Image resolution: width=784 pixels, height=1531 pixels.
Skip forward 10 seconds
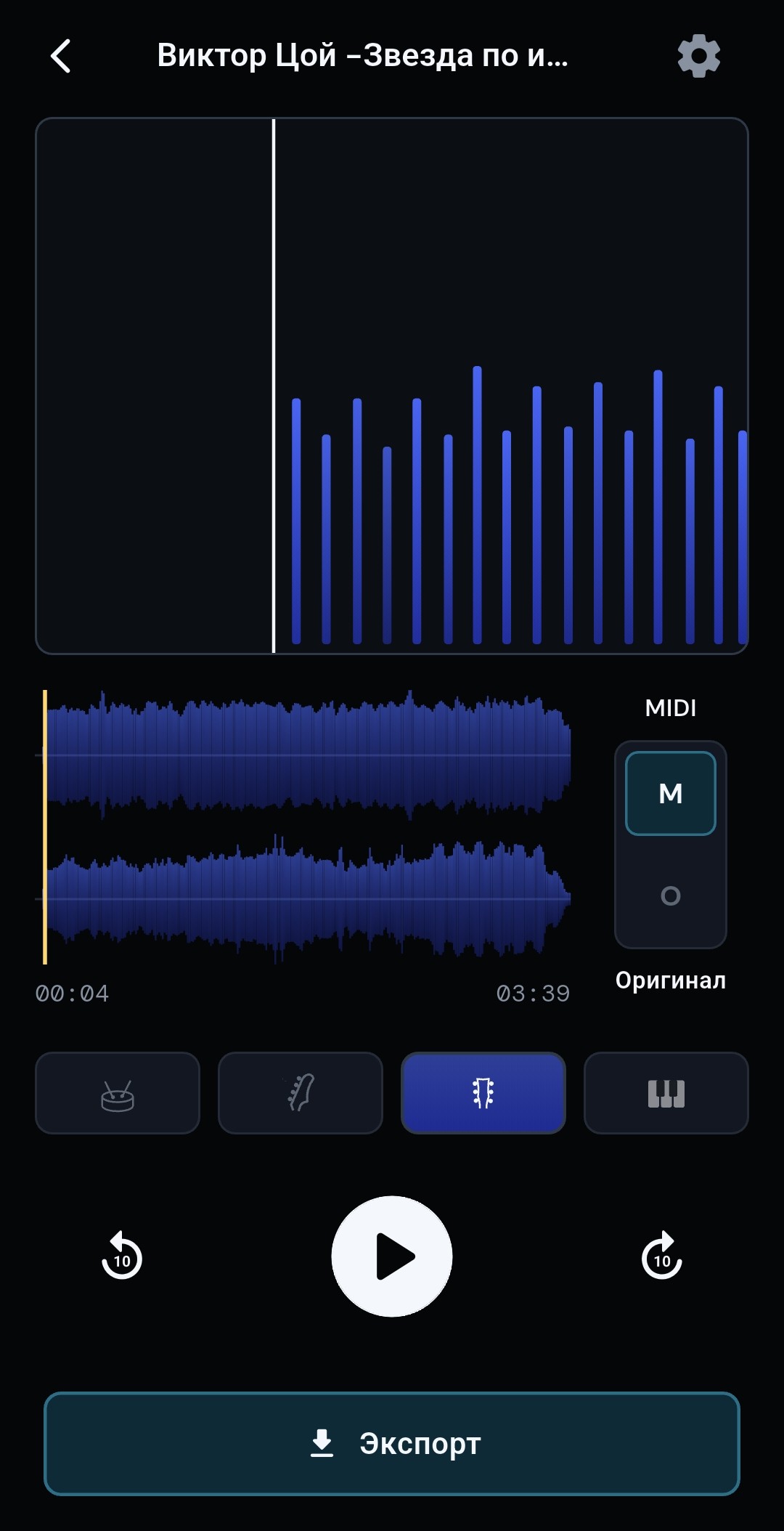click(x=661, y=1256)
